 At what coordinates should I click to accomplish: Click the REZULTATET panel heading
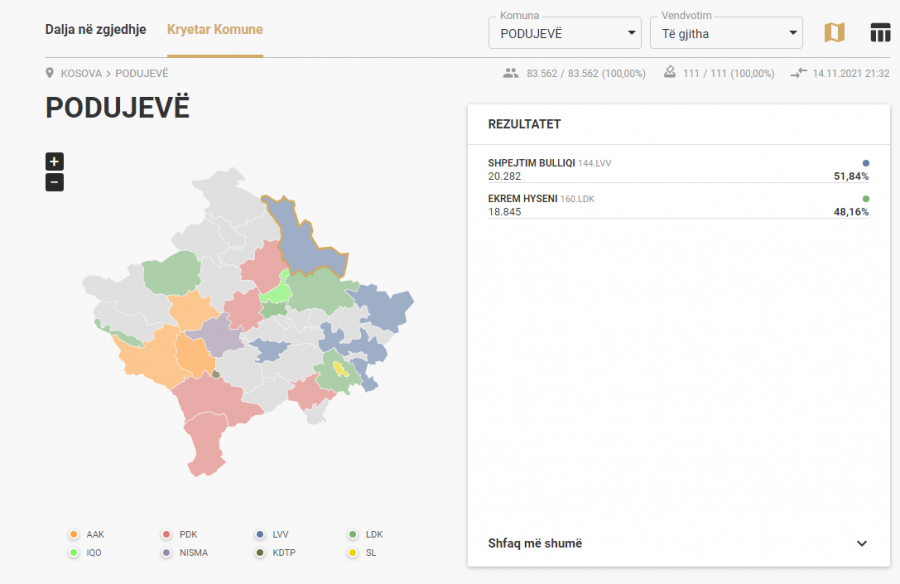524,124
